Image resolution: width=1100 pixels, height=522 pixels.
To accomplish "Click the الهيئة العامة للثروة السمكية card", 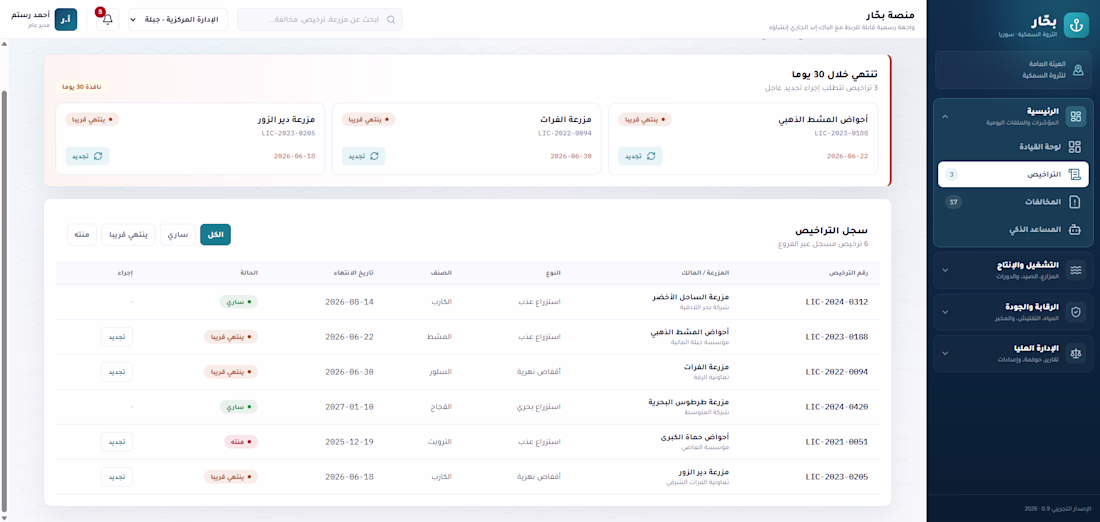I will [1013, 69].
